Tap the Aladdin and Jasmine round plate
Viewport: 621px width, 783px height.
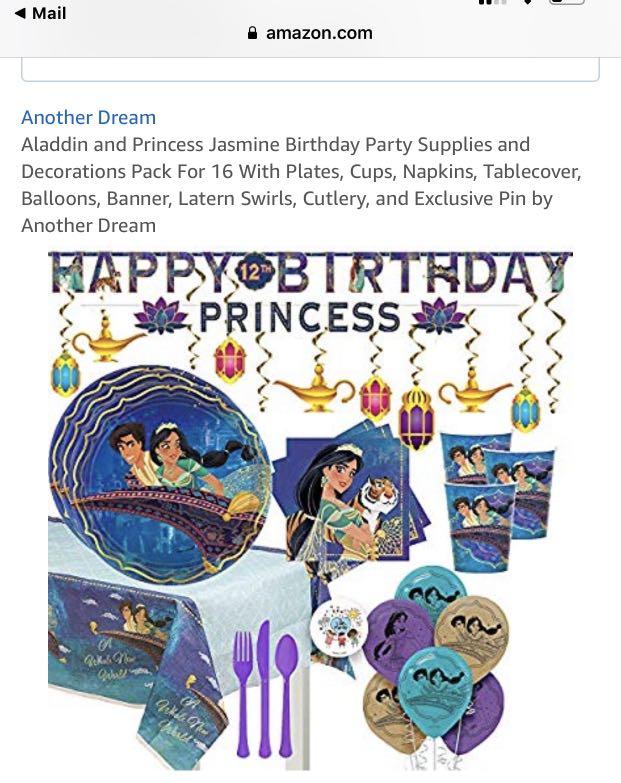(160, 474)
